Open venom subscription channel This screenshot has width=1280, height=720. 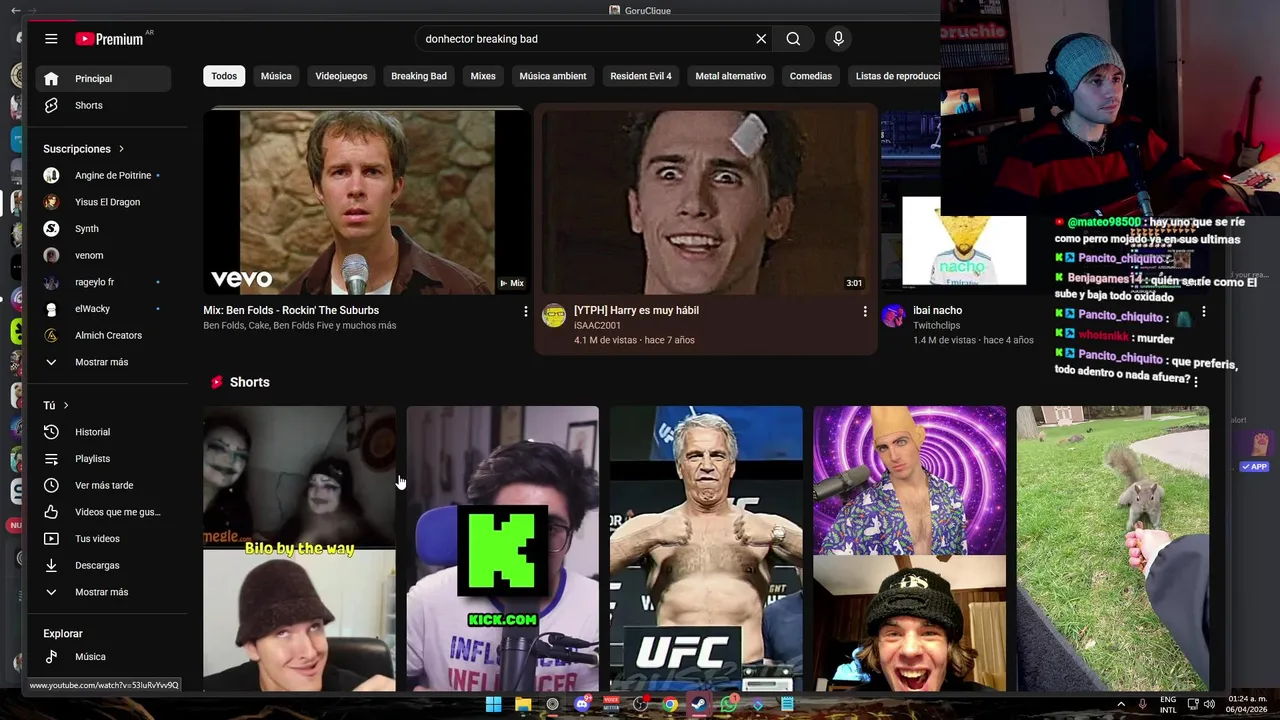(104, 255)
